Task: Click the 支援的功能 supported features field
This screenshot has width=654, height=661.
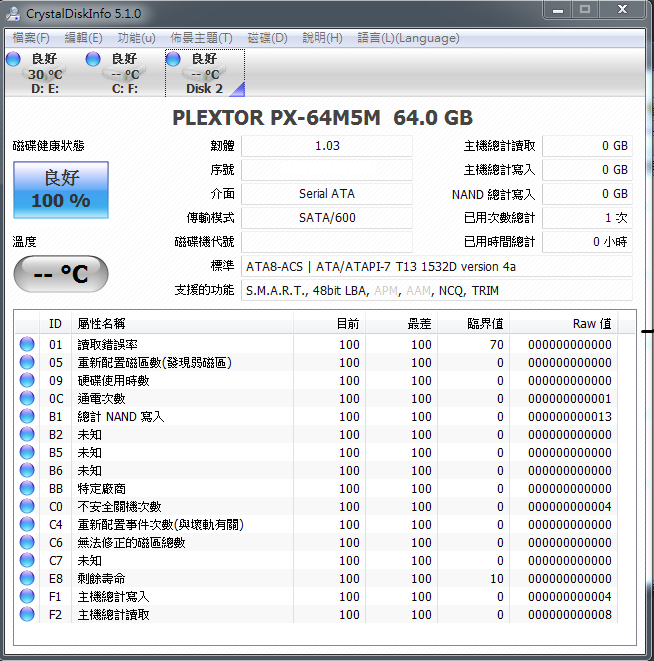Action: [x=436, y=290]
